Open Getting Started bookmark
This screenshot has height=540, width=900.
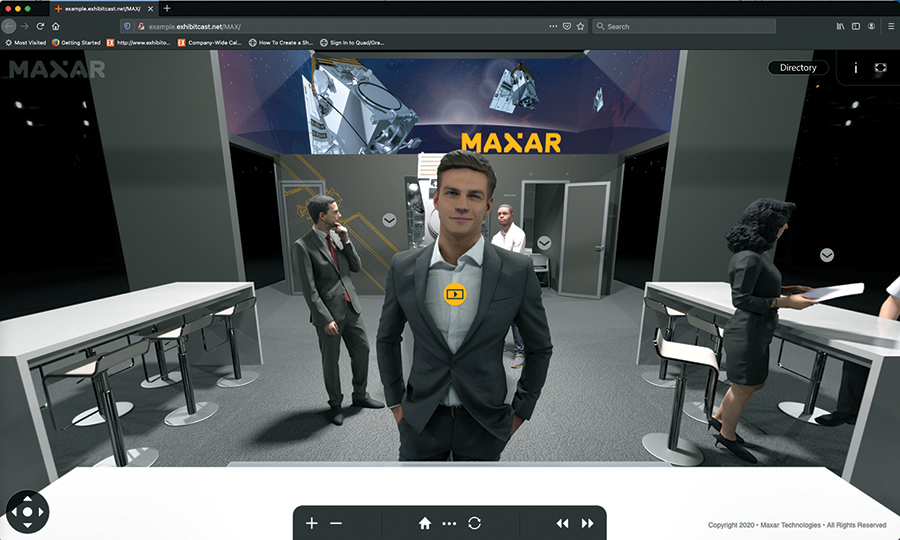click(76, 42)
